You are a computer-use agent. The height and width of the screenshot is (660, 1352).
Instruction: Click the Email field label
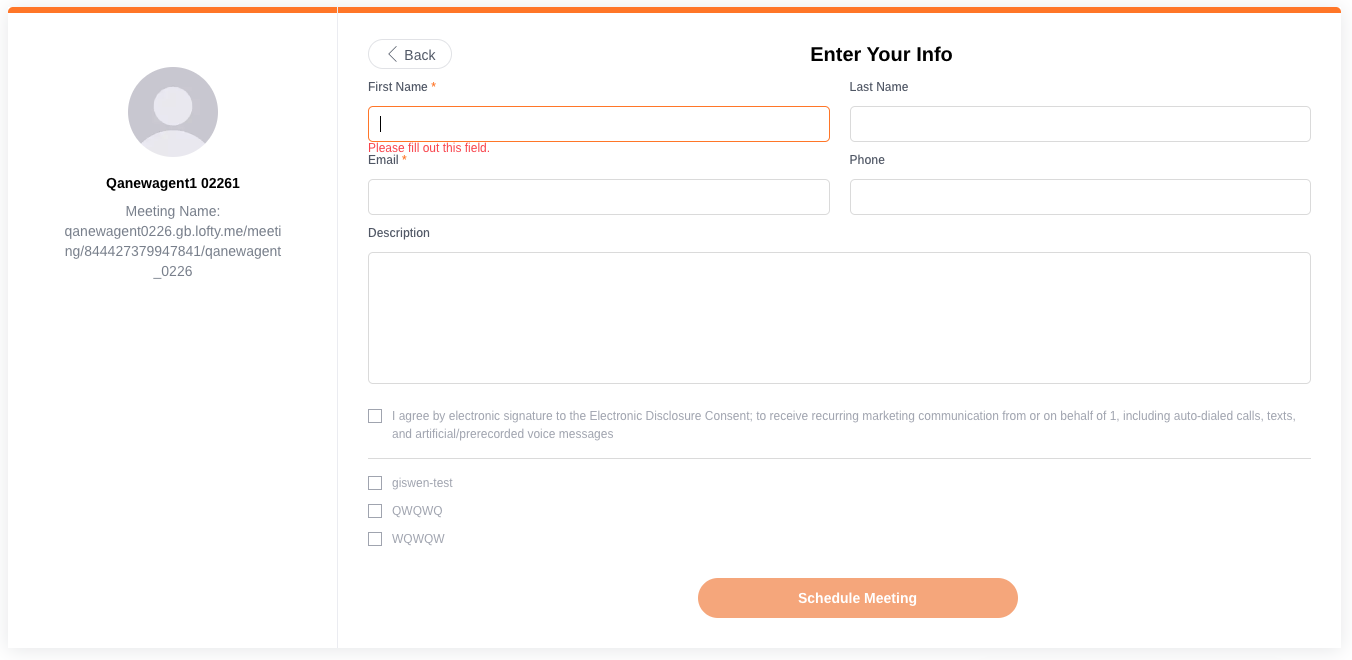click(x=383, y=160)
